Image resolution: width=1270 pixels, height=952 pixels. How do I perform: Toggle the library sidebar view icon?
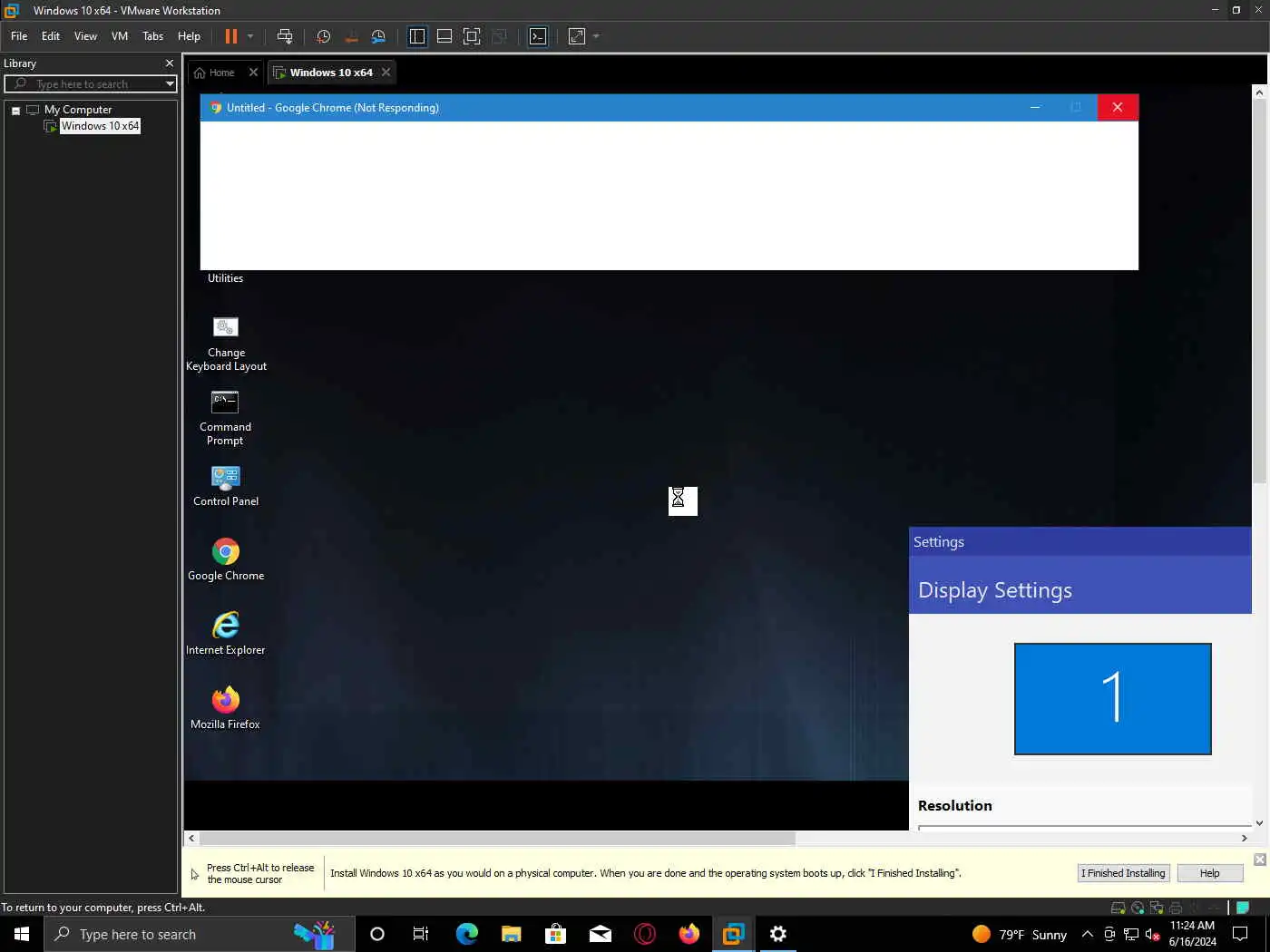coord(417,36)
